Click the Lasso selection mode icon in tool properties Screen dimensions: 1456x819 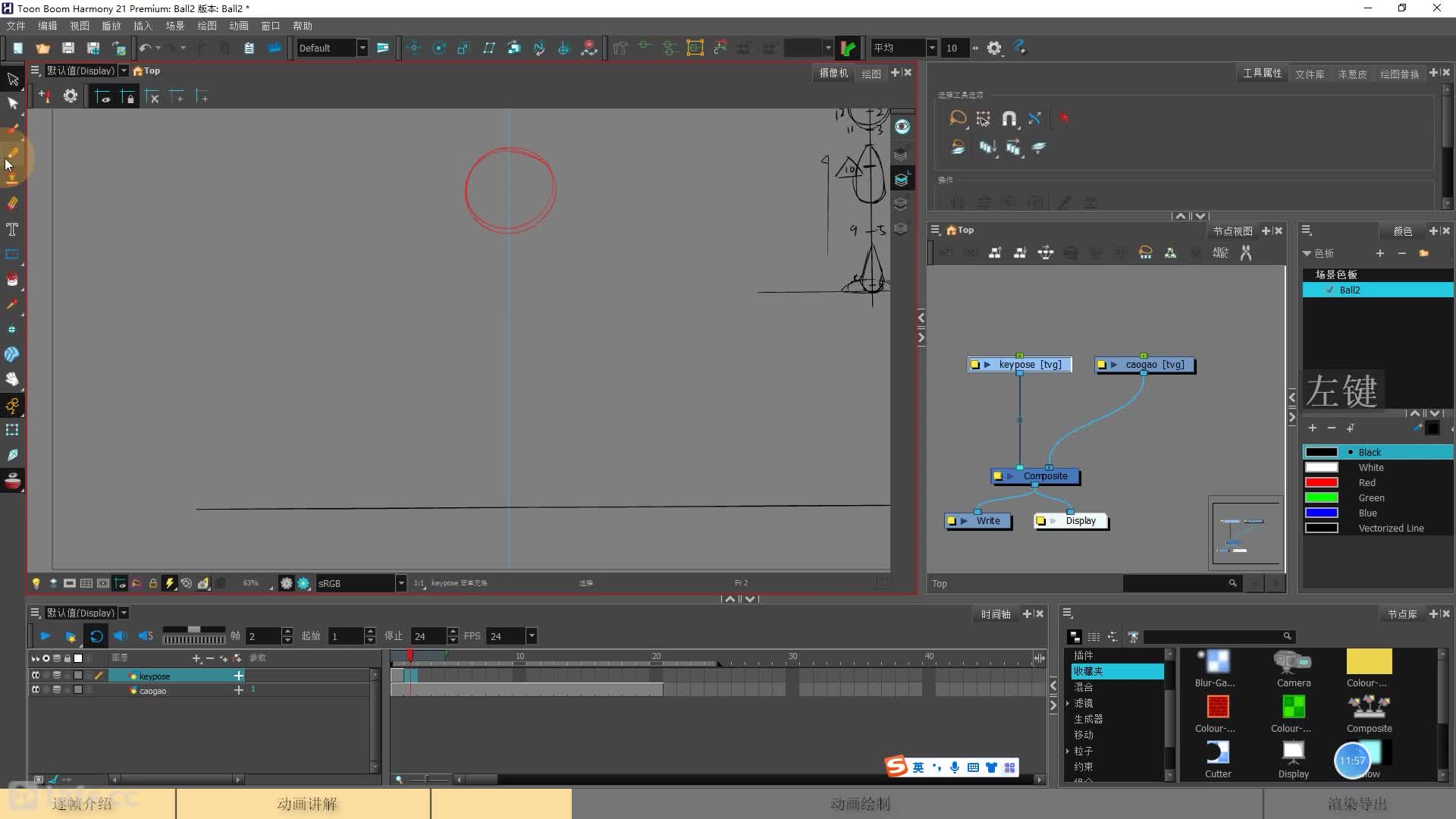click(x=958, y=118)
